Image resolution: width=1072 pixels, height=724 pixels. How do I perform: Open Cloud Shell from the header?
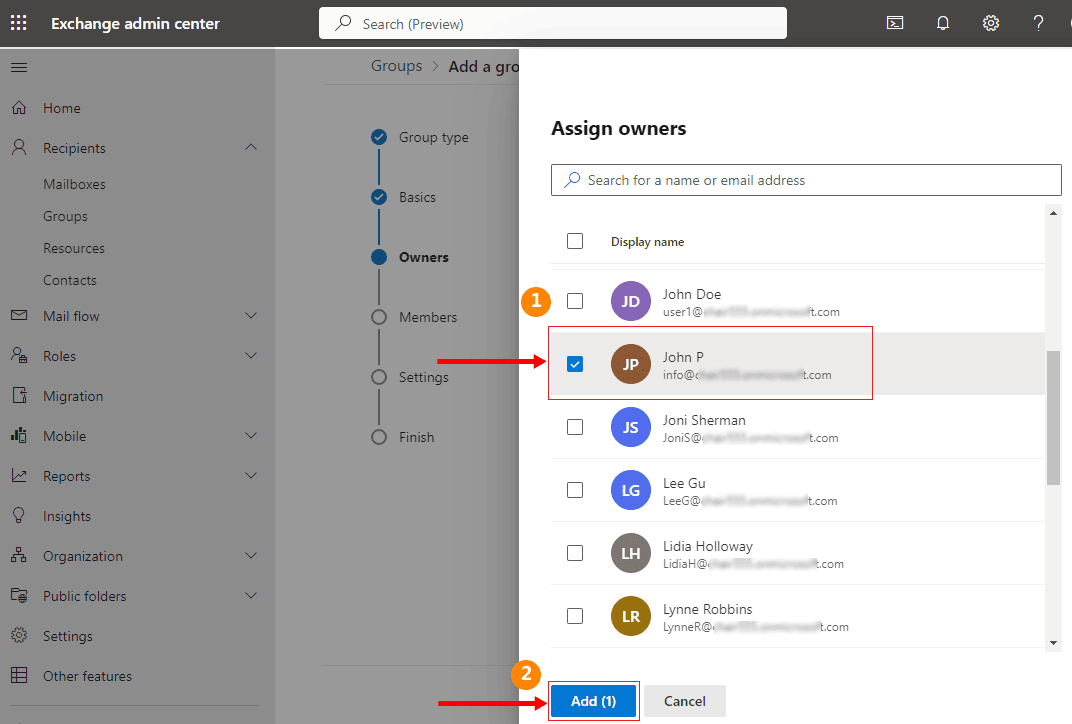(x=895, y=23)
